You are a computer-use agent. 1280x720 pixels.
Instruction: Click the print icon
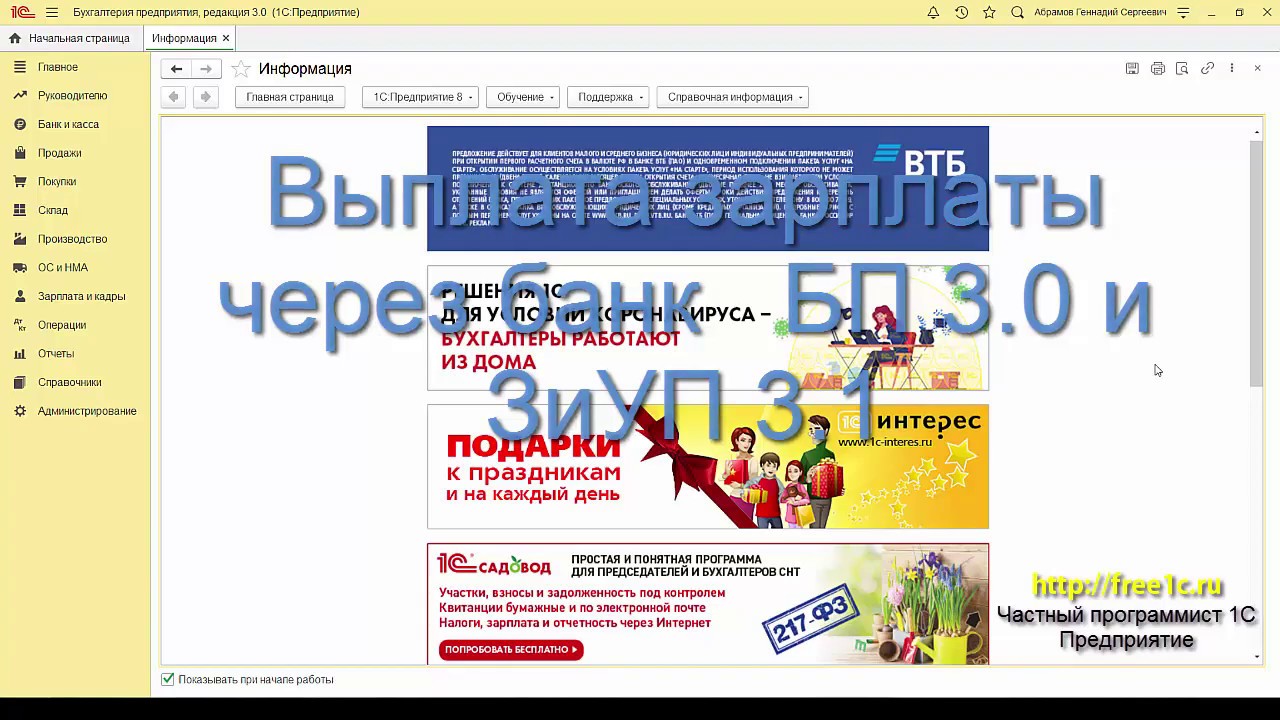tap(1158, 68)
